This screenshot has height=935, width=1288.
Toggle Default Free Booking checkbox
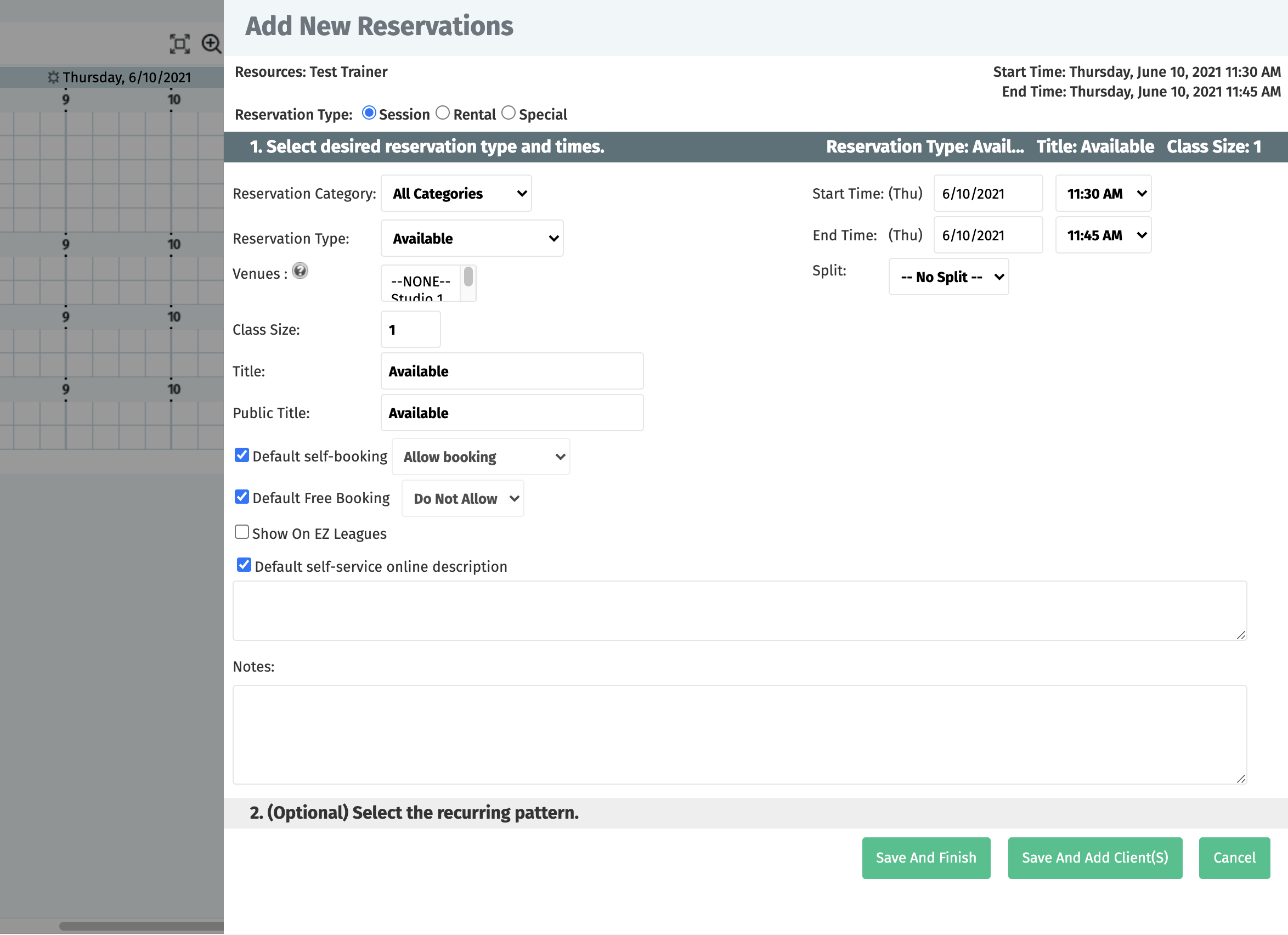pyautogui.click(x=242, y=497)
